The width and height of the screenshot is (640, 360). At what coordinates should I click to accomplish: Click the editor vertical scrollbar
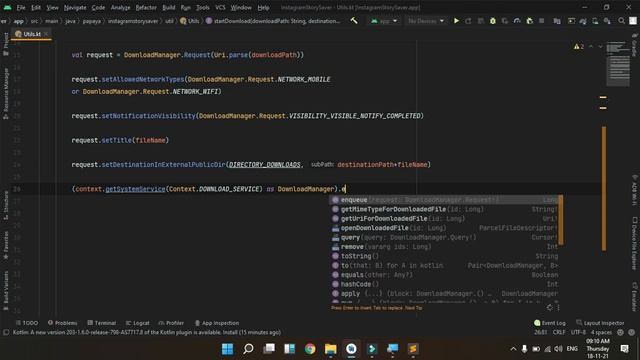(604, 189)
